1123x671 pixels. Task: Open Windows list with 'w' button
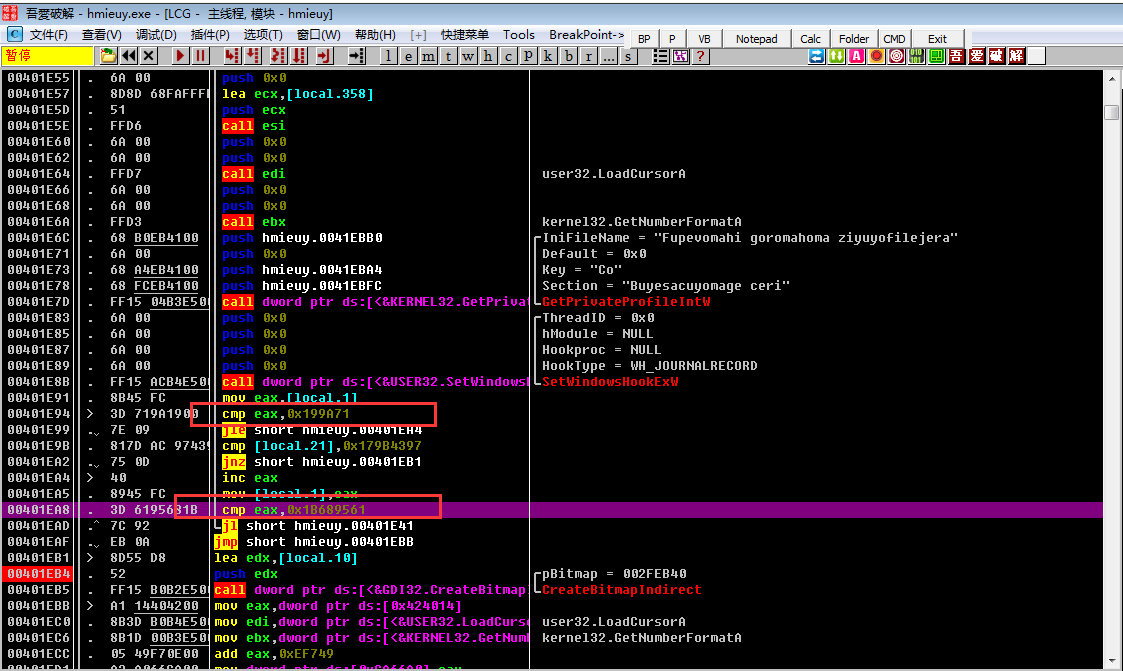coord(468,56)
